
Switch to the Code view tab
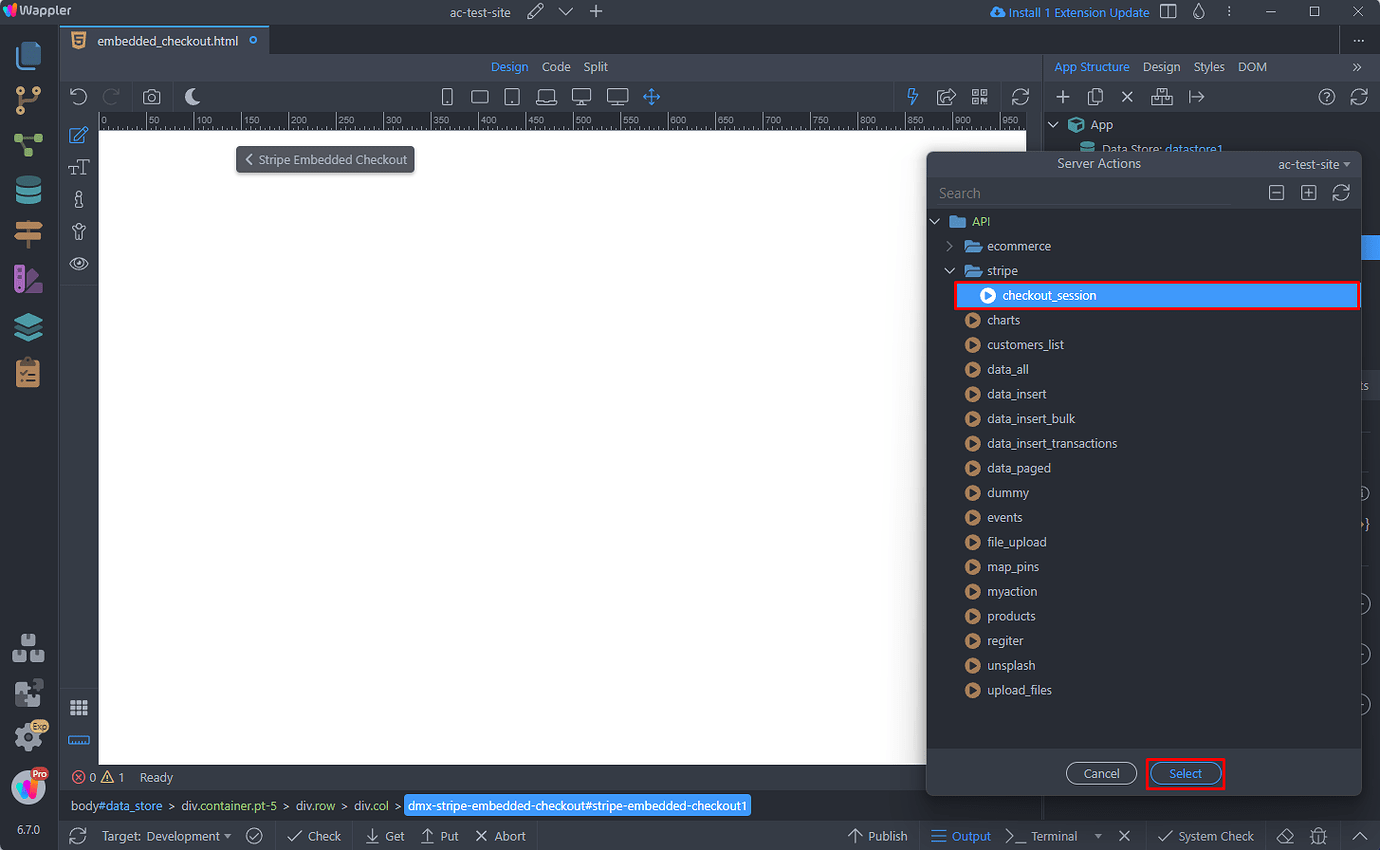click(x=556, y=67)
